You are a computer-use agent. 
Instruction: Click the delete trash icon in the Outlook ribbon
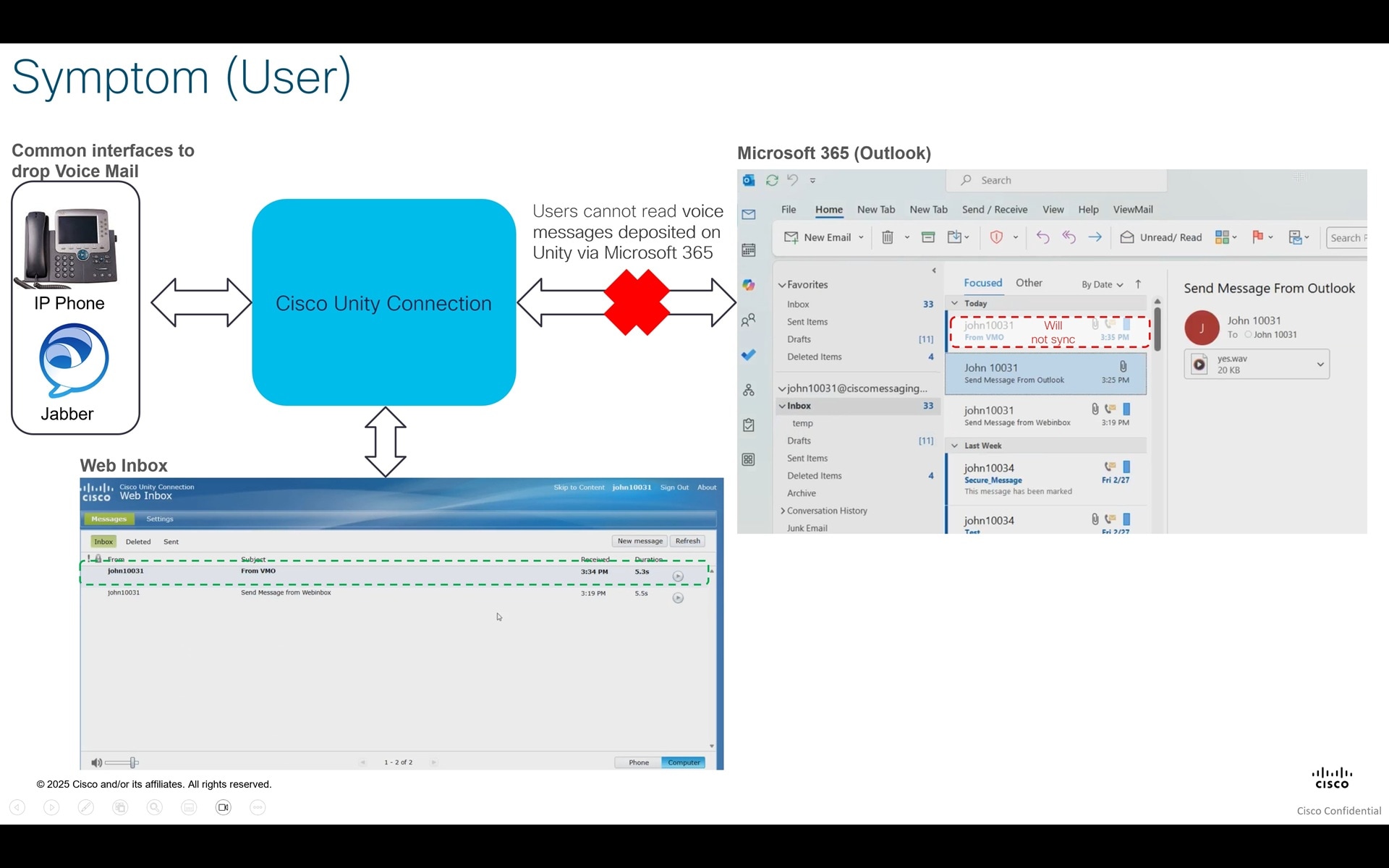click(887, 237)
